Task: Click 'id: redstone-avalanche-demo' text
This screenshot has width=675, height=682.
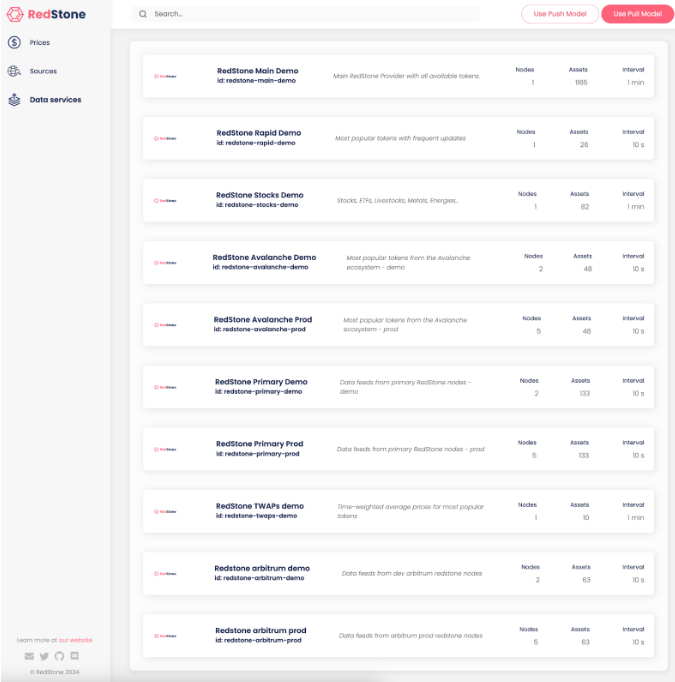Action: tap(260, 267)
